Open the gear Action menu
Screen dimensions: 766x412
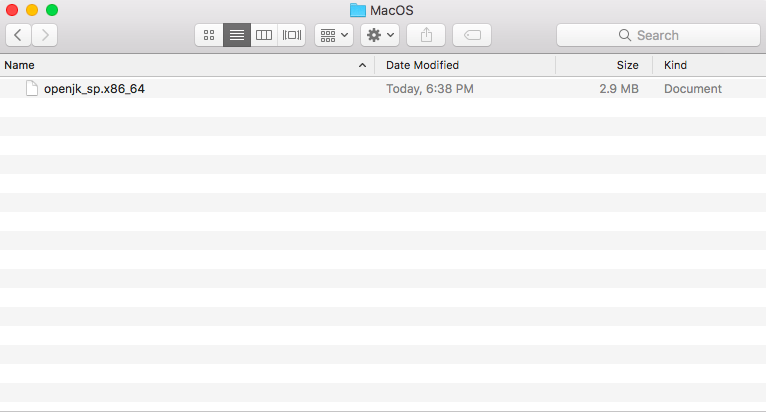click(x=380, y=35)
